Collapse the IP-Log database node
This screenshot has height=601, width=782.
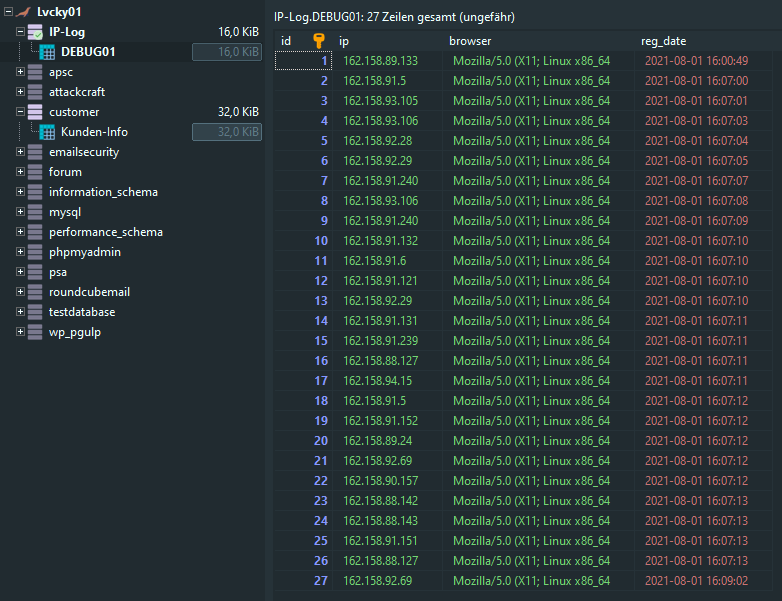(x=20, y=32)
